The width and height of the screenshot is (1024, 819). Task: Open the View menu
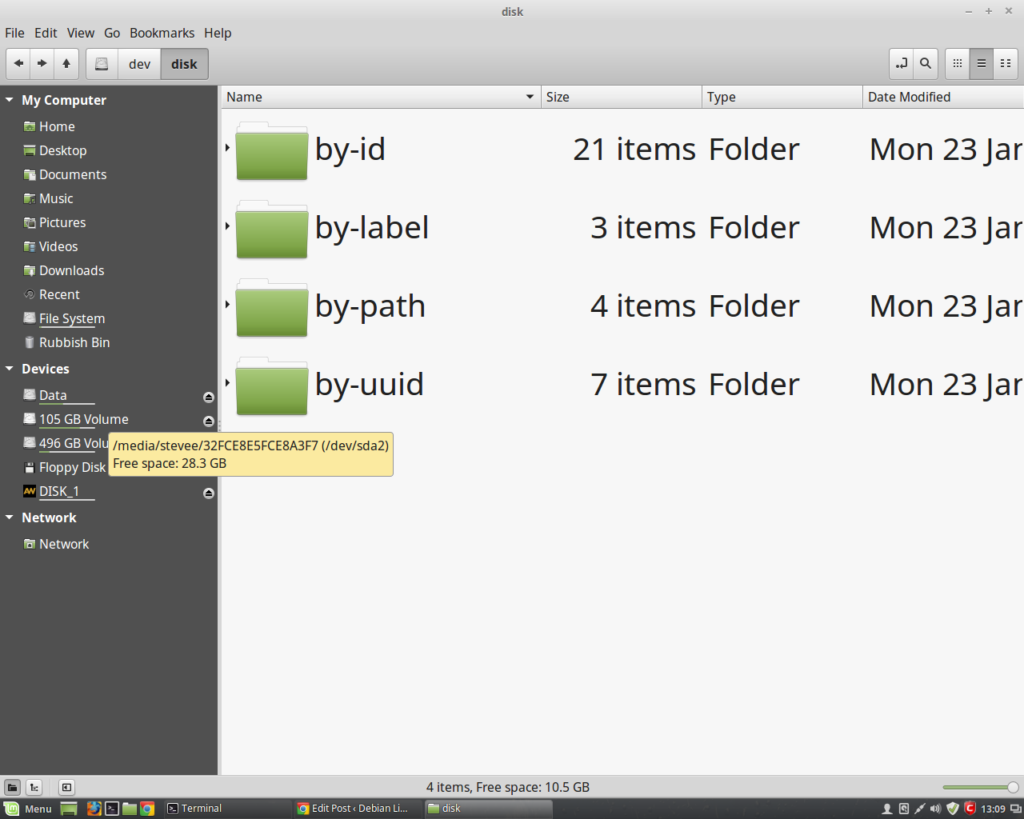pos(81,33)
